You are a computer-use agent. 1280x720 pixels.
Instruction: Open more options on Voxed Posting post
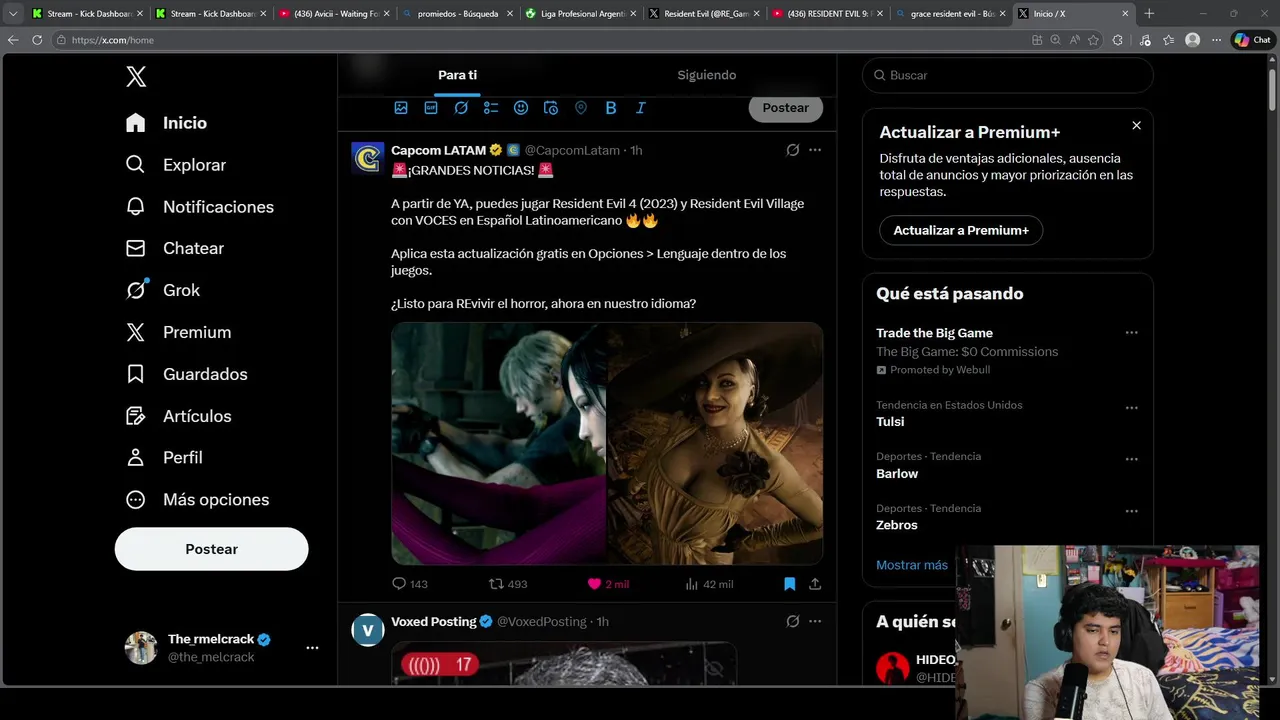(815, 622)
